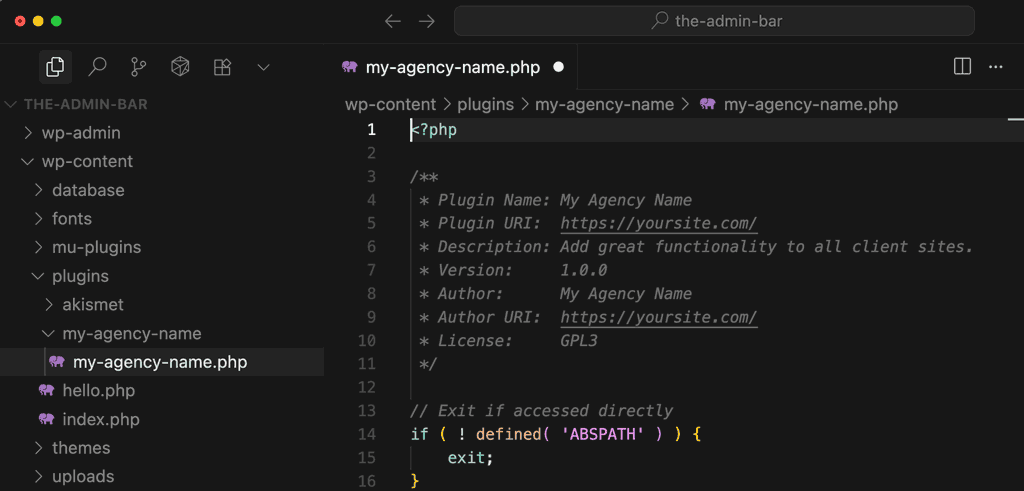The width and height of the screenshot is (1024, 491).
Task: Collapse the wp-content folder
Action: [27, 162]
